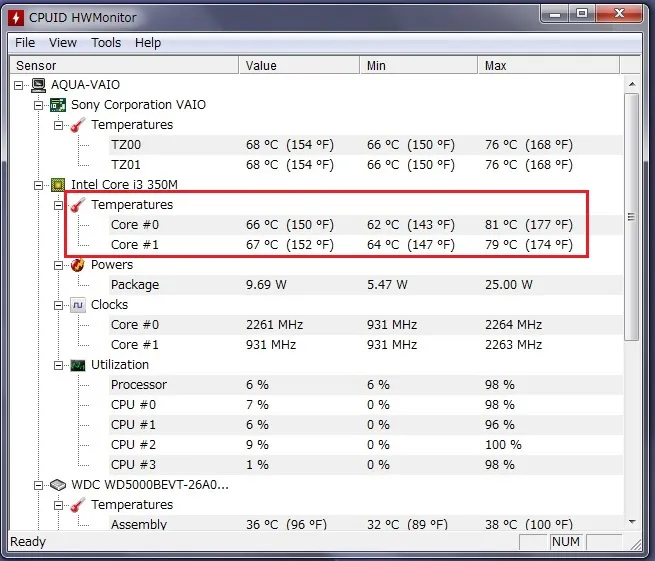Click the WDC hard drive icon
The image size is (655, 561).
tap(58, 485)
